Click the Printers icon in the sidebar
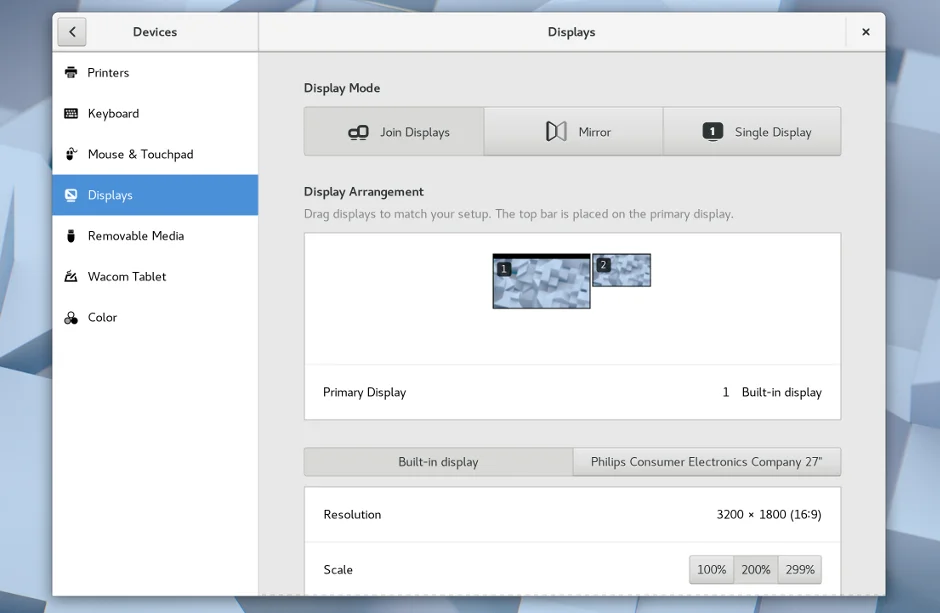Viewport: 940px width, 613px height. tap(71, 73)
